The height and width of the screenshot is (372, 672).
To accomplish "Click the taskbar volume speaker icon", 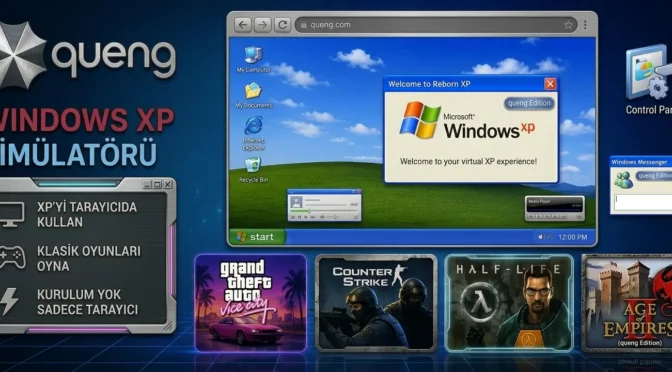I will tap(541, 237).
